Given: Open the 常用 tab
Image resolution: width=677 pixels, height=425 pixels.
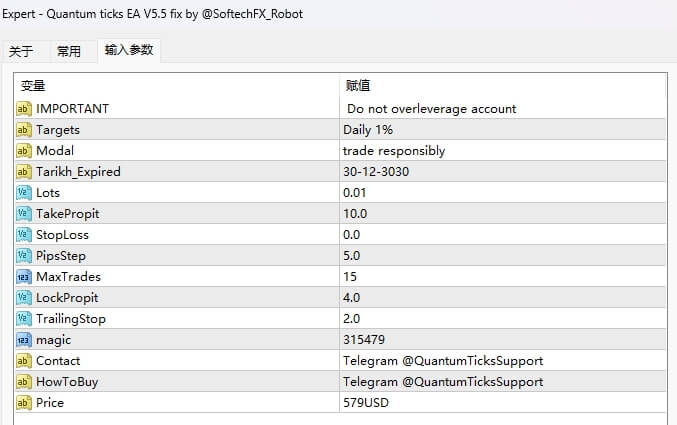Looking at the screenshot, I should tap(69, 51).
